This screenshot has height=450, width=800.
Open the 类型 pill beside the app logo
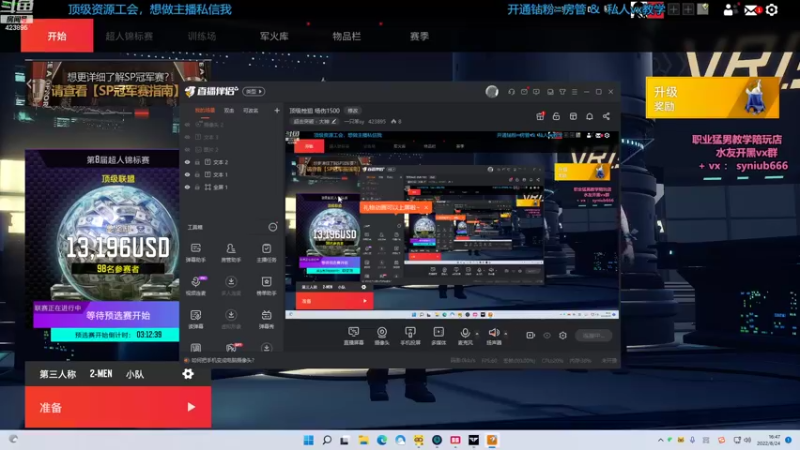click(254, 91)
